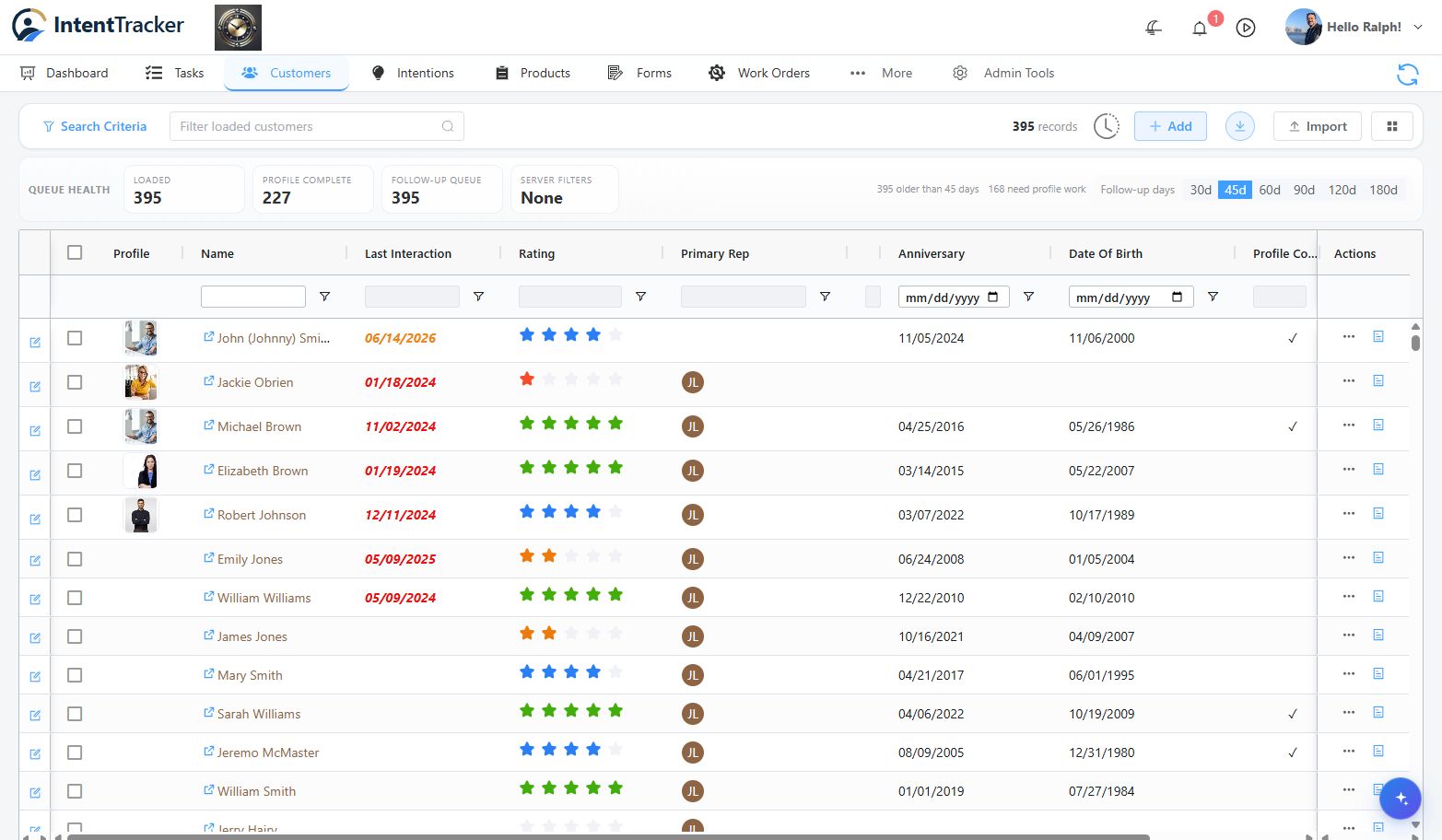Open the notifications bell
1442x840 pixels.
click(1200, 28)
